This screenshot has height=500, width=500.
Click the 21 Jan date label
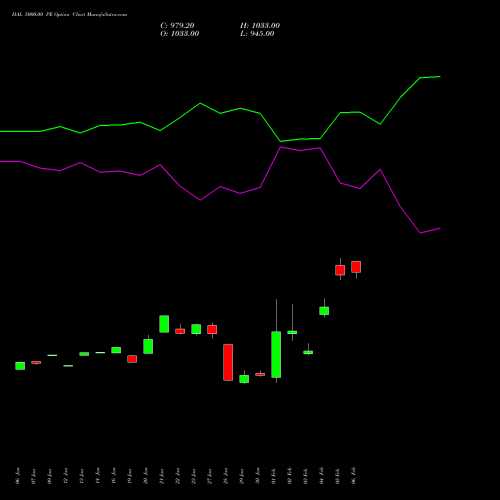point(162,476)
